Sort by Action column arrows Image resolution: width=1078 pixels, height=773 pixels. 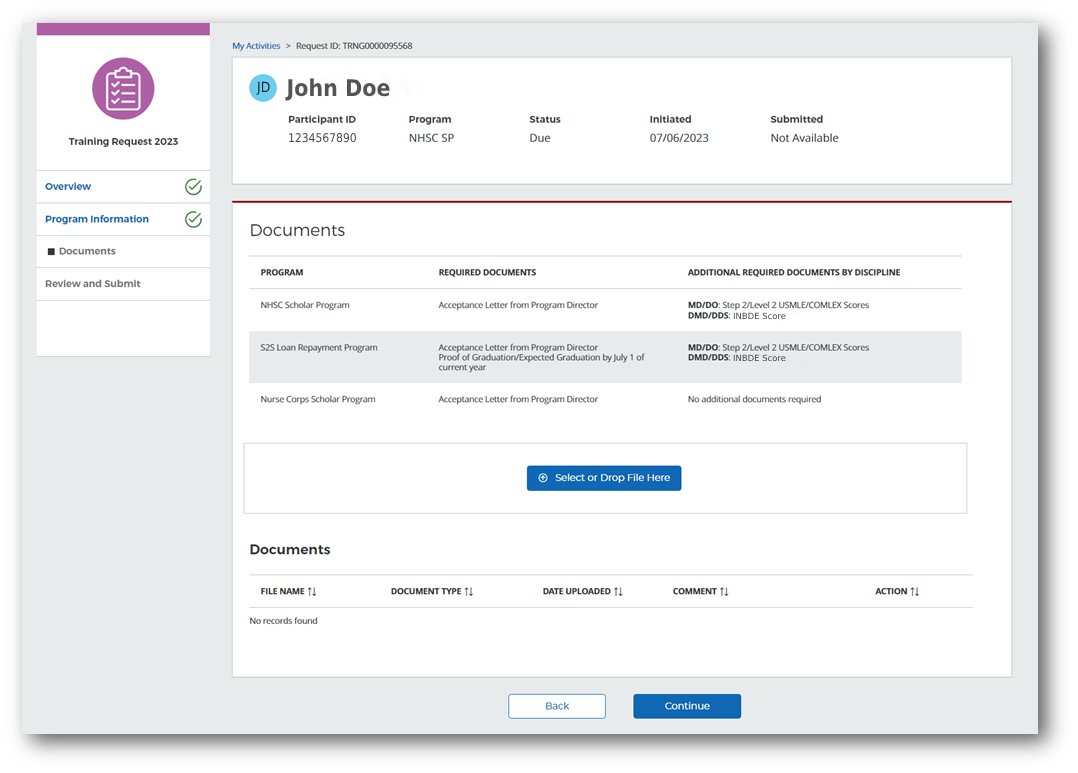[x=914, y=592]
